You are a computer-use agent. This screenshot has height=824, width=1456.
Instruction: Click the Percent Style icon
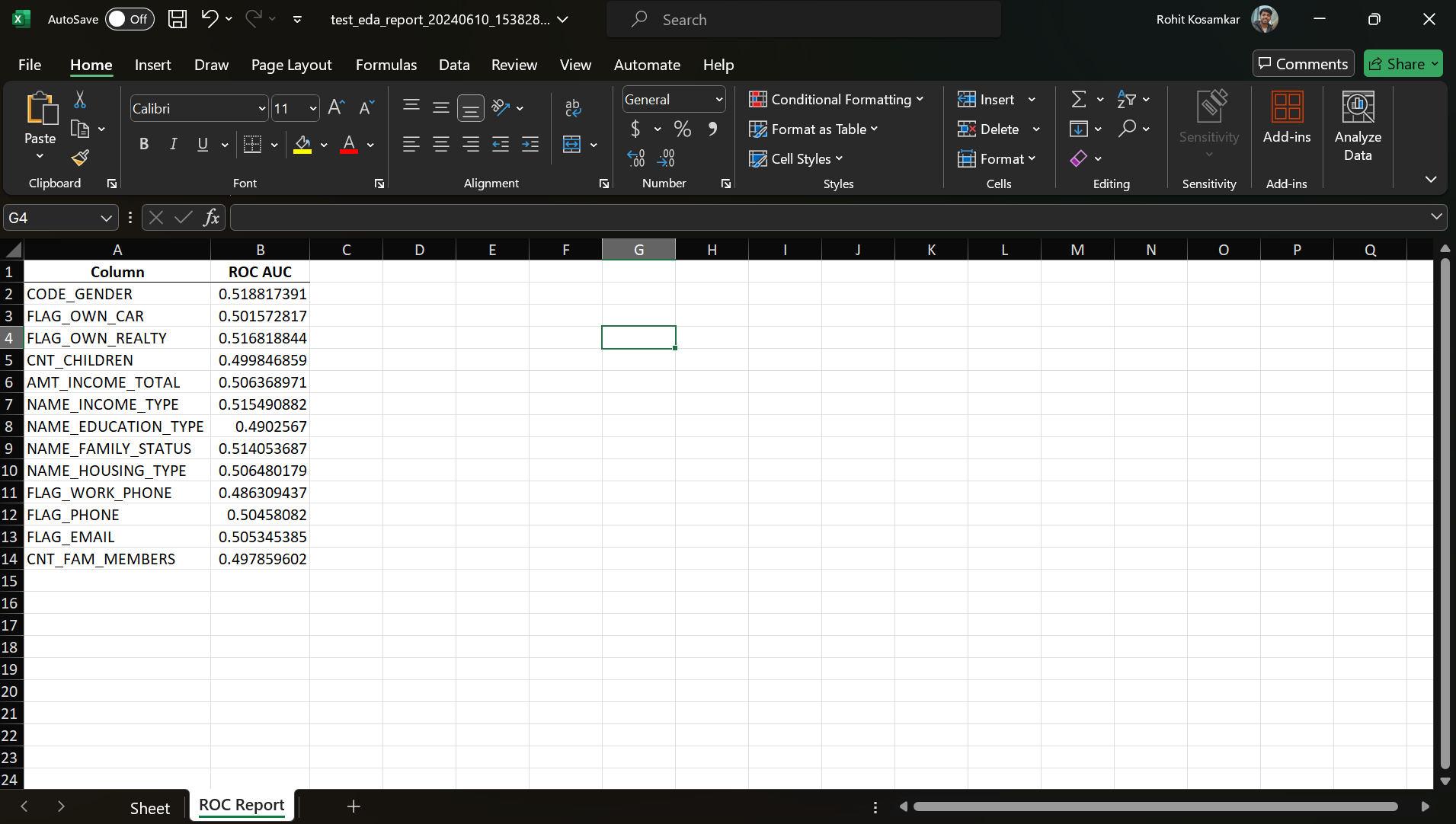click(x=682, y=129)
